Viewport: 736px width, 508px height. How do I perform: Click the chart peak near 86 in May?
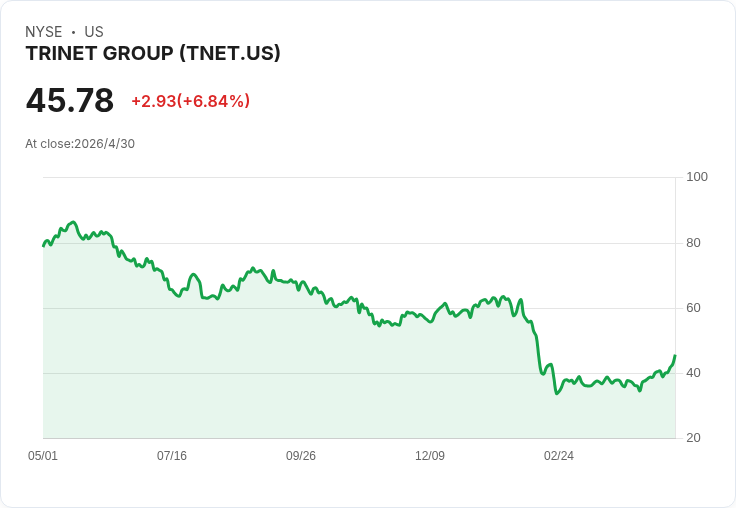[73, 222]
